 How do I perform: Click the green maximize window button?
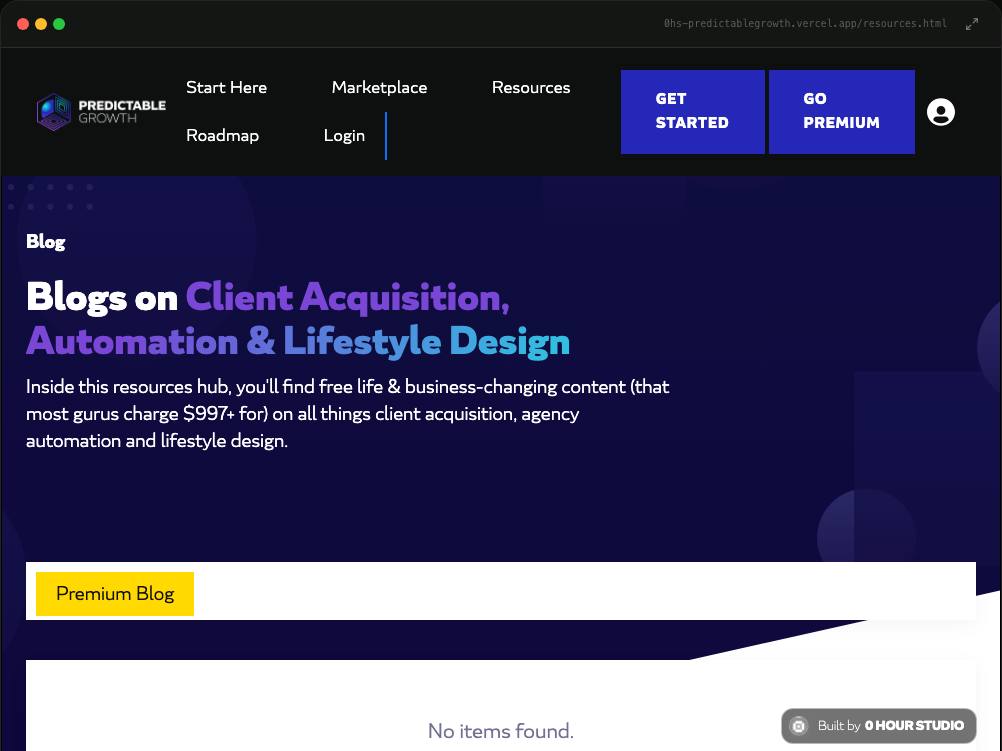[x=59, y=24]
